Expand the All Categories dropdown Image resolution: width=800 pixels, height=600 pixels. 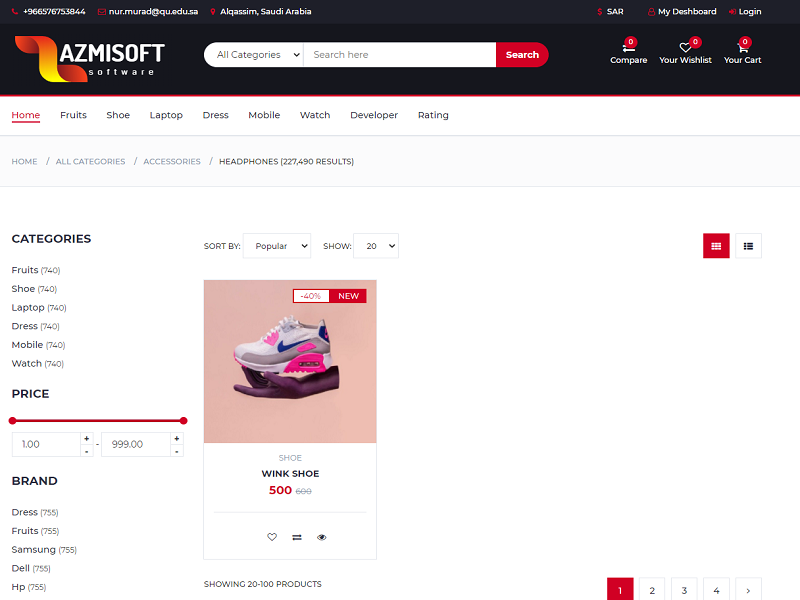point(258,55)
